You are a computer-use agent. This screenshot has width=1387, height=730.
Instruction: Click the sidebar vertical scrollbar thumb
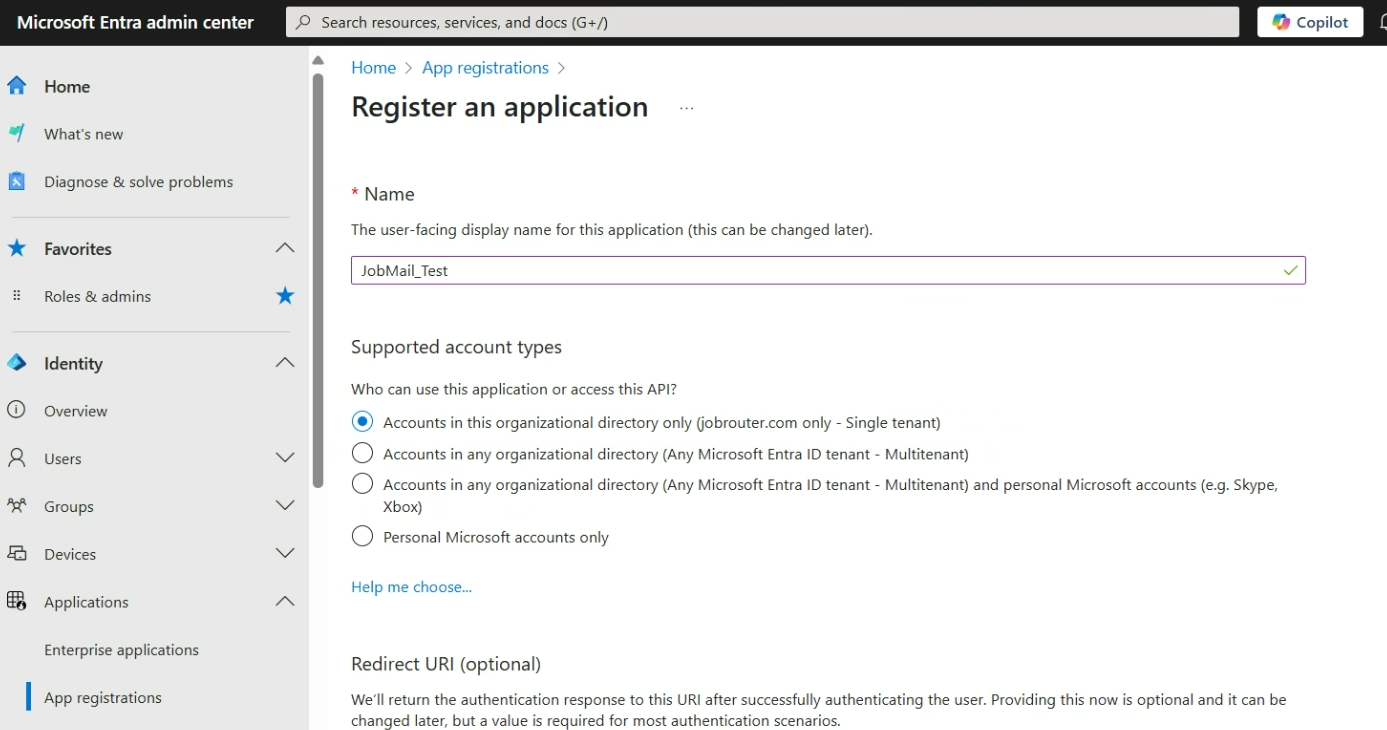318,280
